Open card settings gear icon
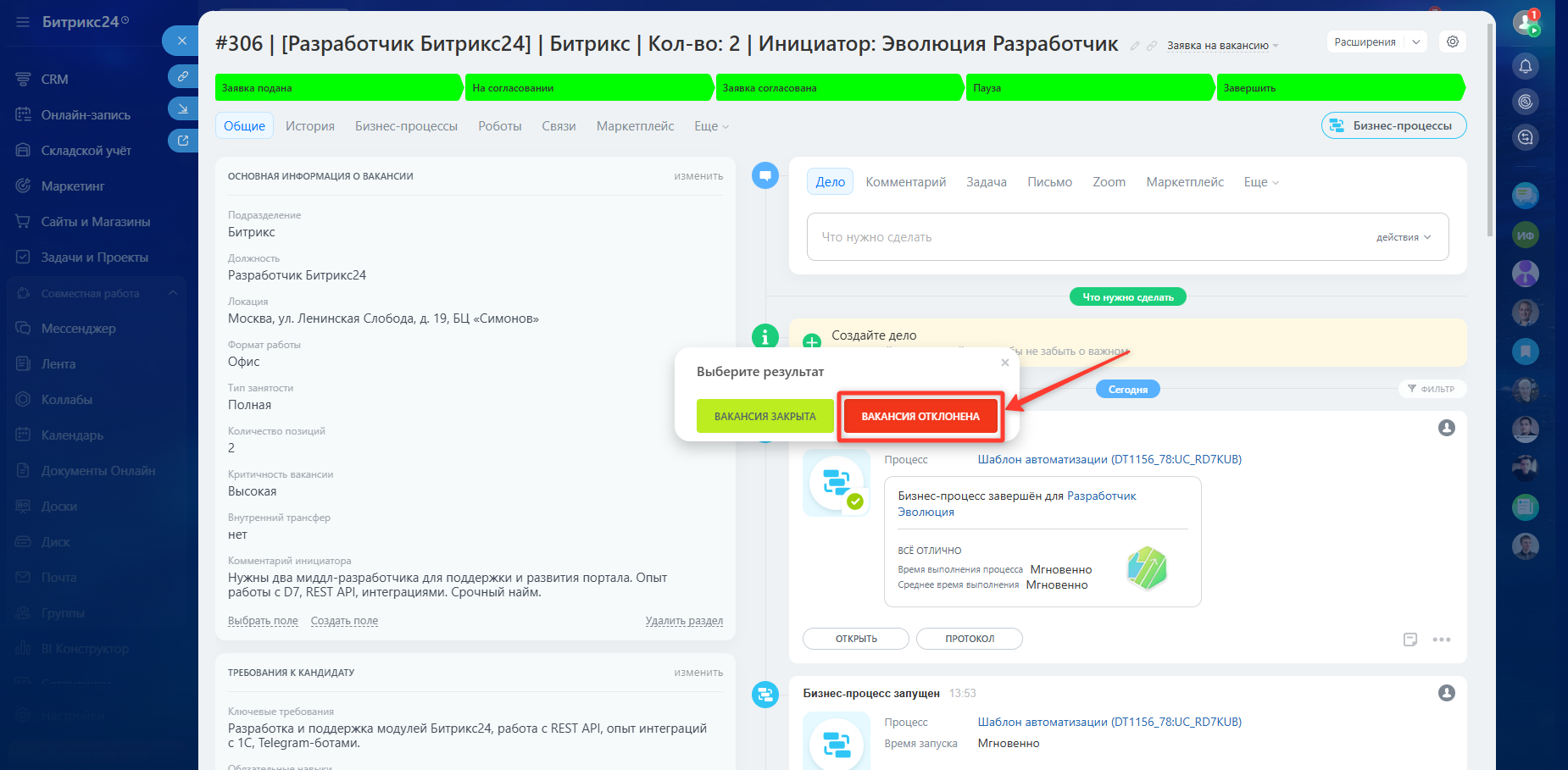Viewport: 1568px width, 770px height. [x=1453, y=42]
